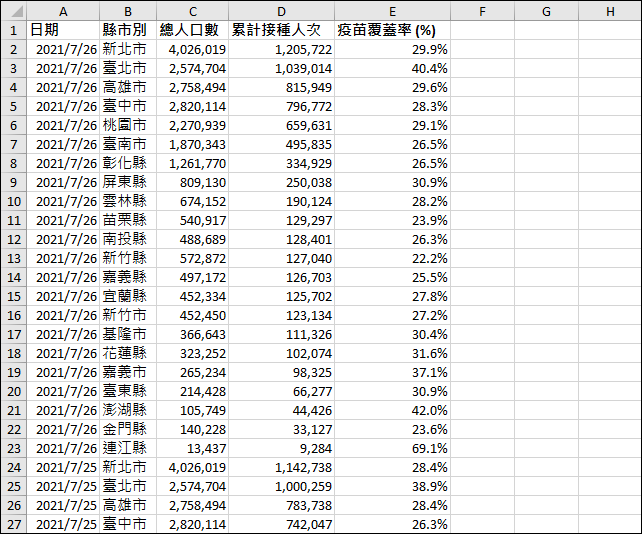Select cell 金門縣

pos(128,429)
